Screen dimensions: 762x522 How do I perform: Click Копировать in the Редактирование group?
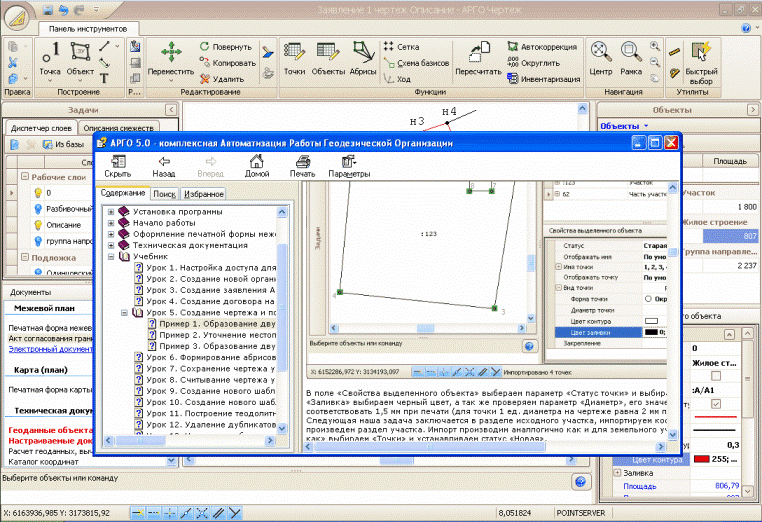tap(227, 63)
